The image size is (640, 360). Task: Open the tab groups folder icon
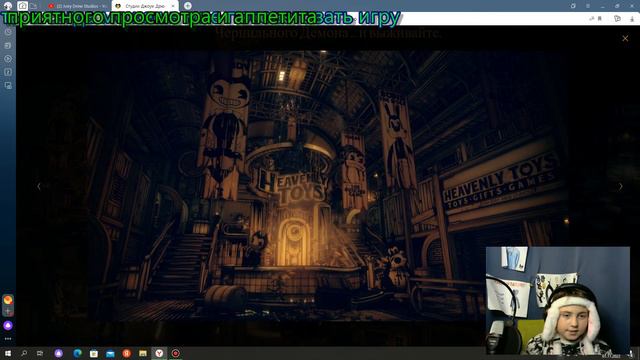click(33, 6)
